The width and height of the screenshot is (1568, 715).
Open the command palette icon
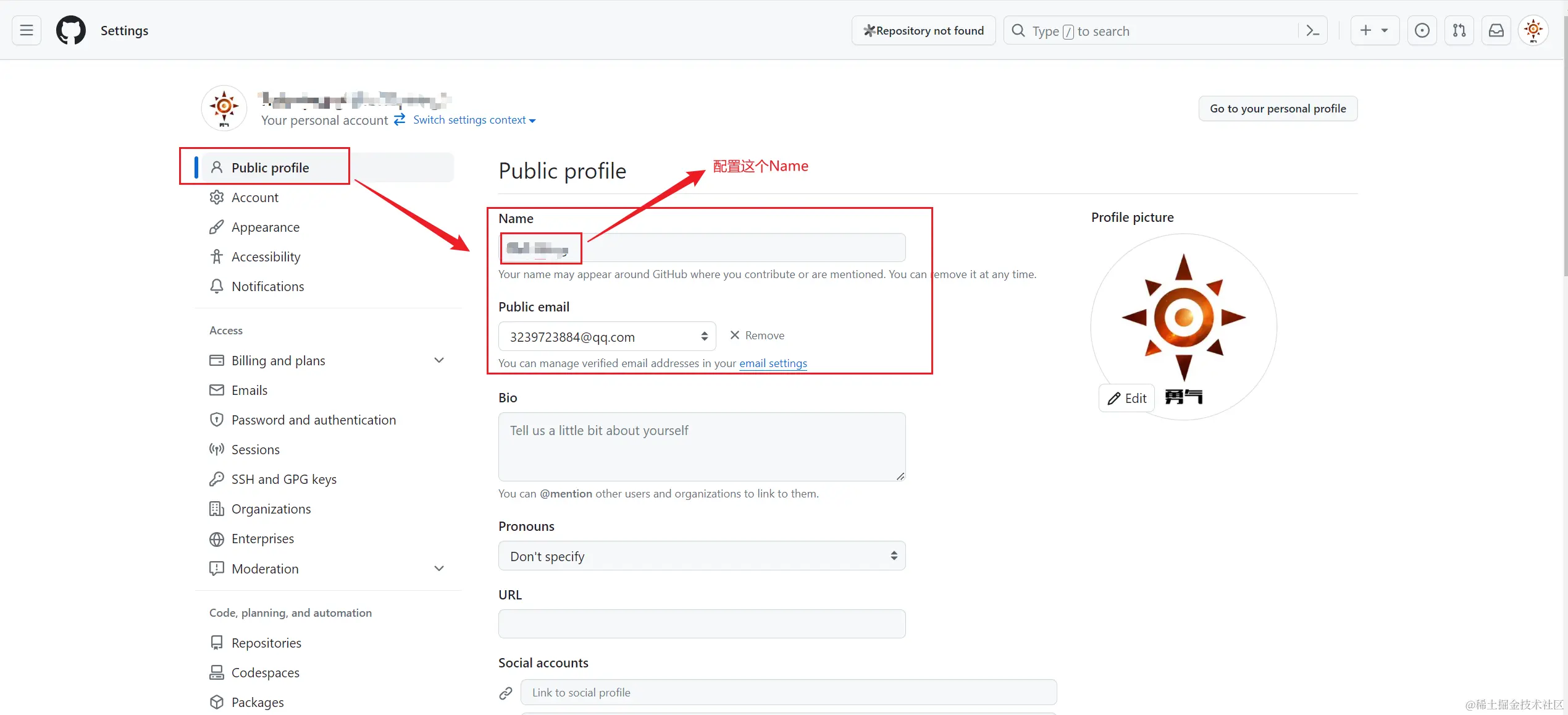1313,30
